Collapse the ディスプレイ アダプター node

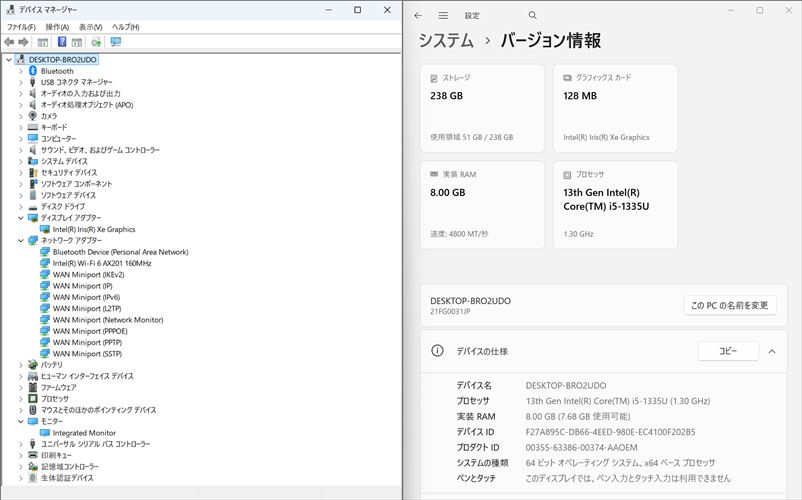pos(20,218)
